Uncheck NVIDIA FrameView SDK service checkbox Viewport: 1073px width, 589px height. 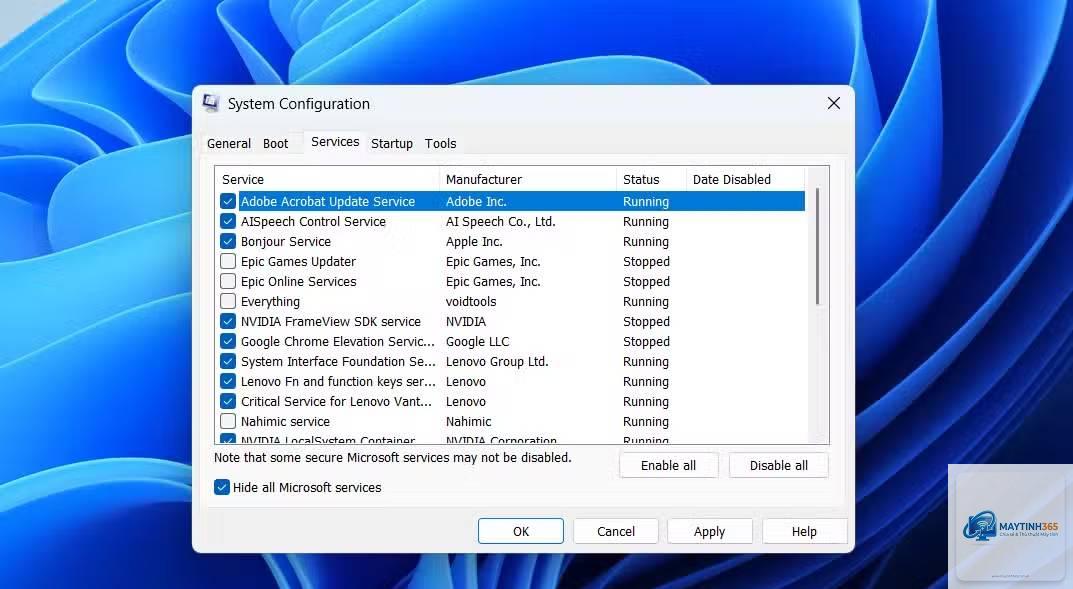(x=228, y=321)
